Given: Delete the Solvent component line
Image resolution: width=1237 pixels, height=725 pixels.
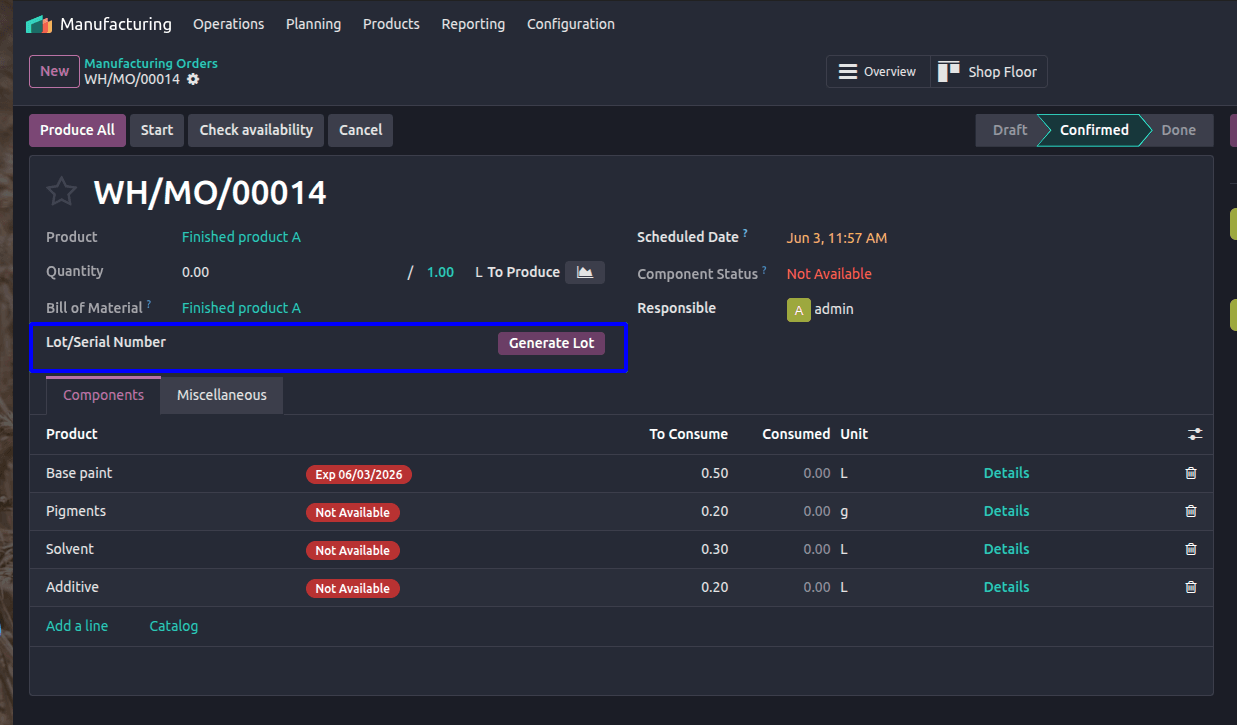Looking at the screenshot, I should (1191, 549).
